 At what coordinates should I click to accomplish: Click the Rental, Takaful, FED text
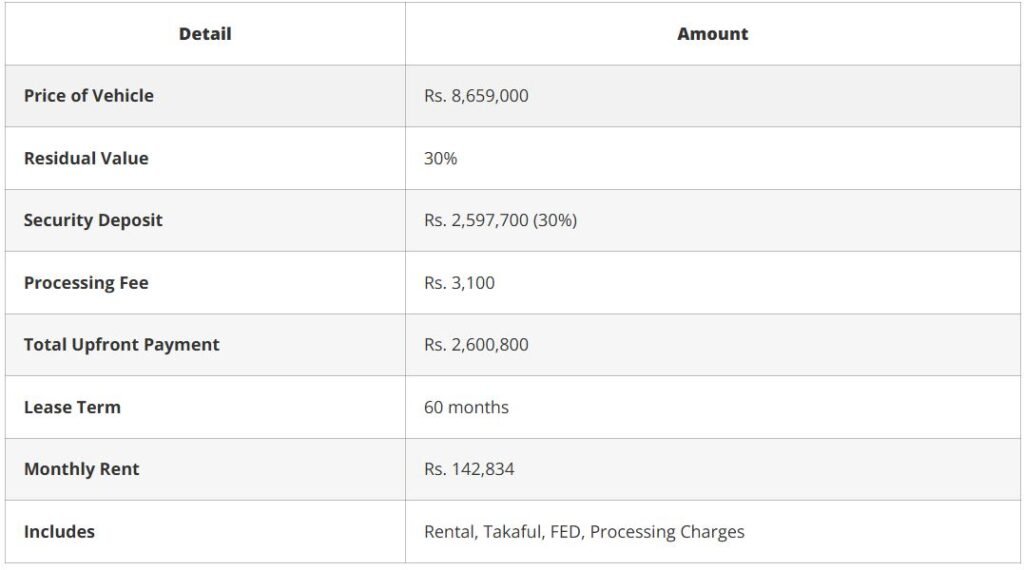(x=503, y=532)
